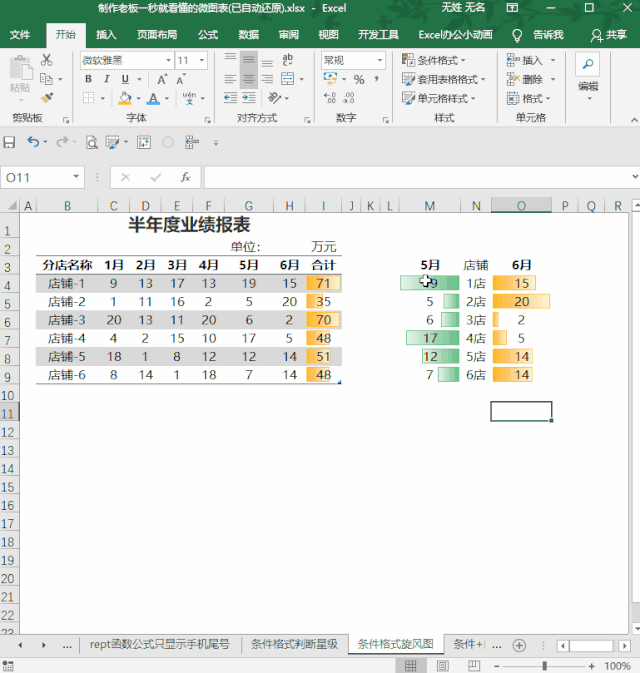
Task: Click Increase Decimal icon
Action: click(x=330, y=98)
